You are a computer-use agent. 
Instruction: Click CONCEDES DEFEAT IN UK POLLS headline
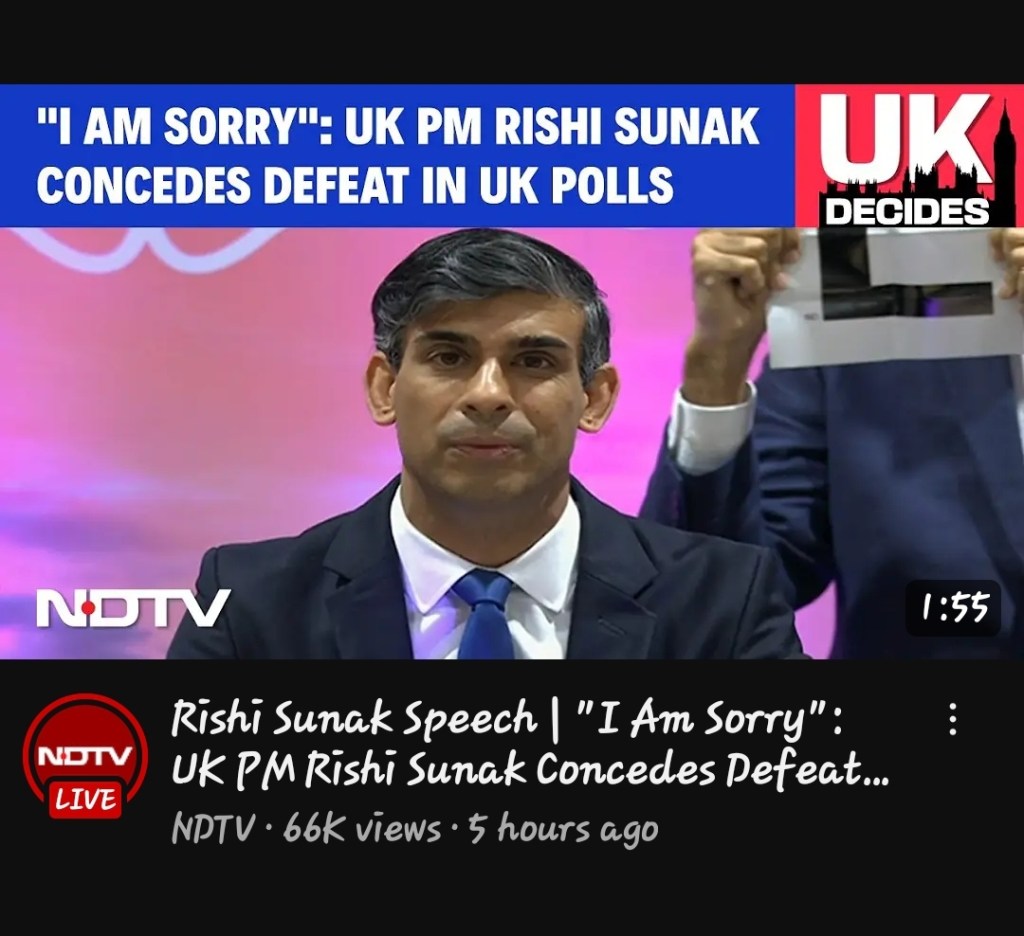[355, 184]
